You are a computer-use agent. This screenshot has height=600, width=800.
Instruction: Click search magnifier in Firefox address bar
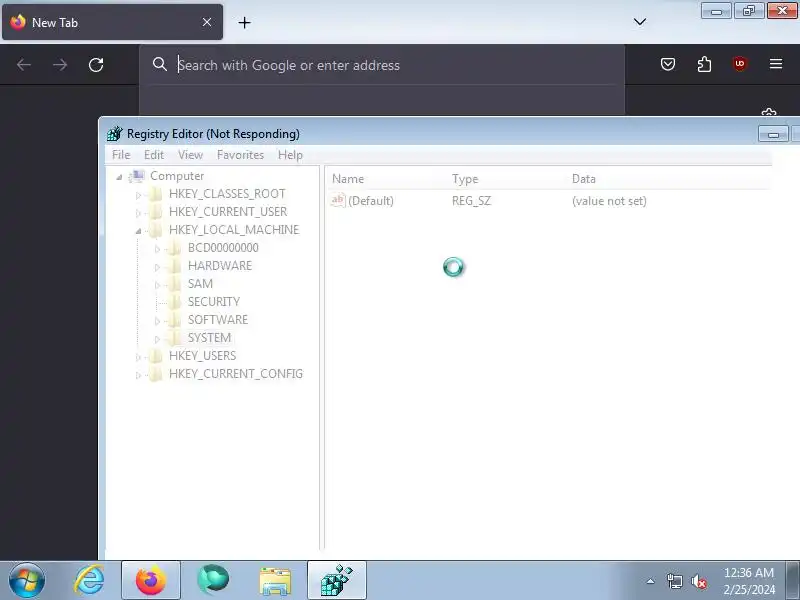(160, 64)
